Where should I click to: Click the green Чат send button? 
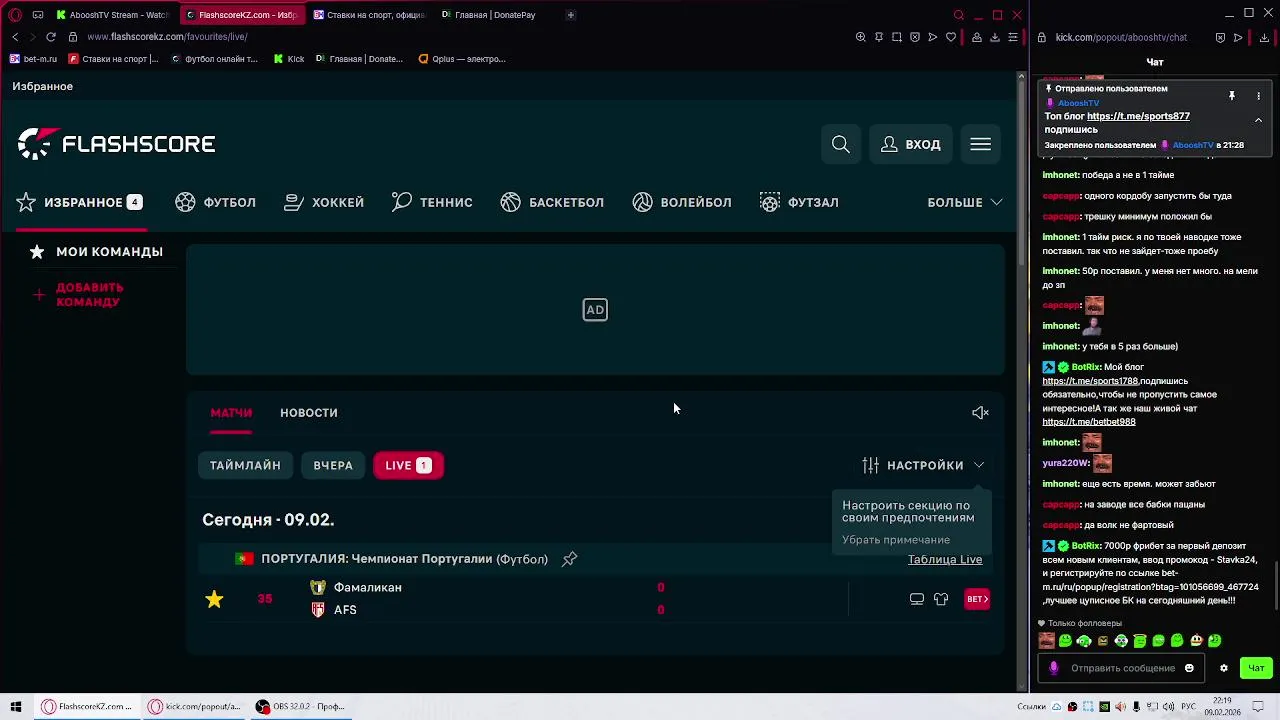pos(1256,668)
